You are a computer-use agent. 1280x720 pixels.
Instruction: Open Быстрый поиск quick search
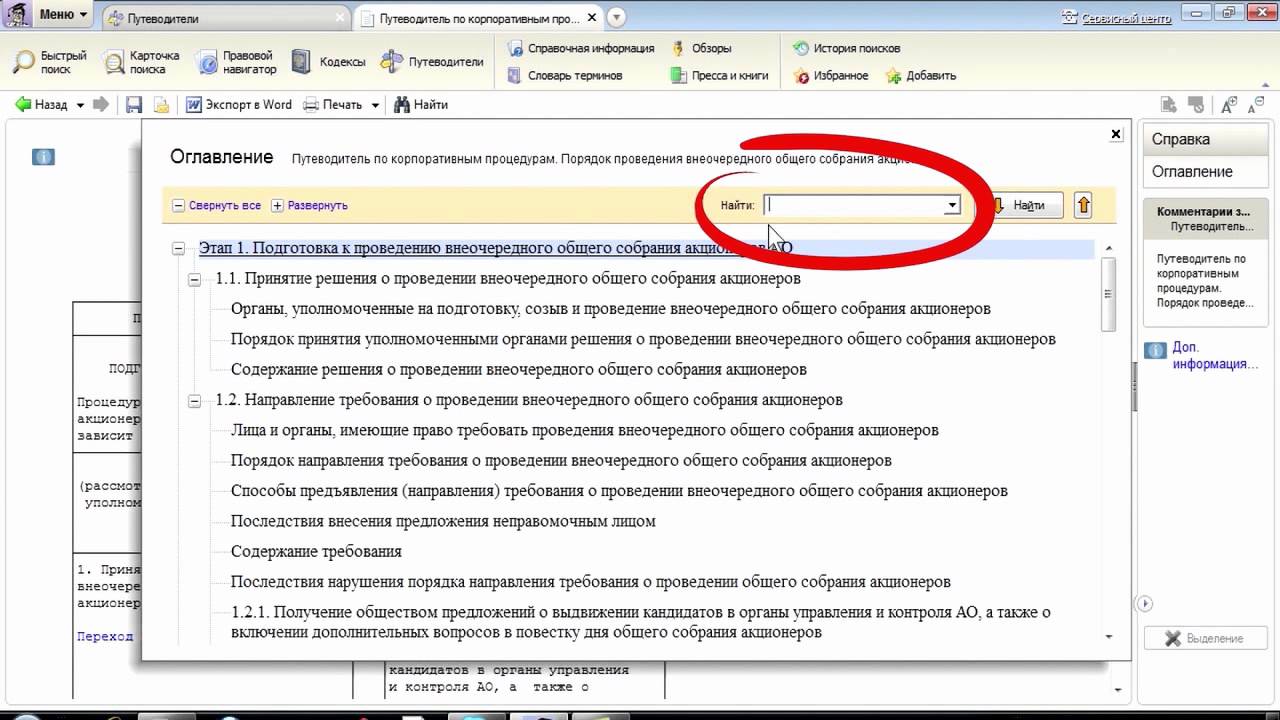click(x=50, y=62)
